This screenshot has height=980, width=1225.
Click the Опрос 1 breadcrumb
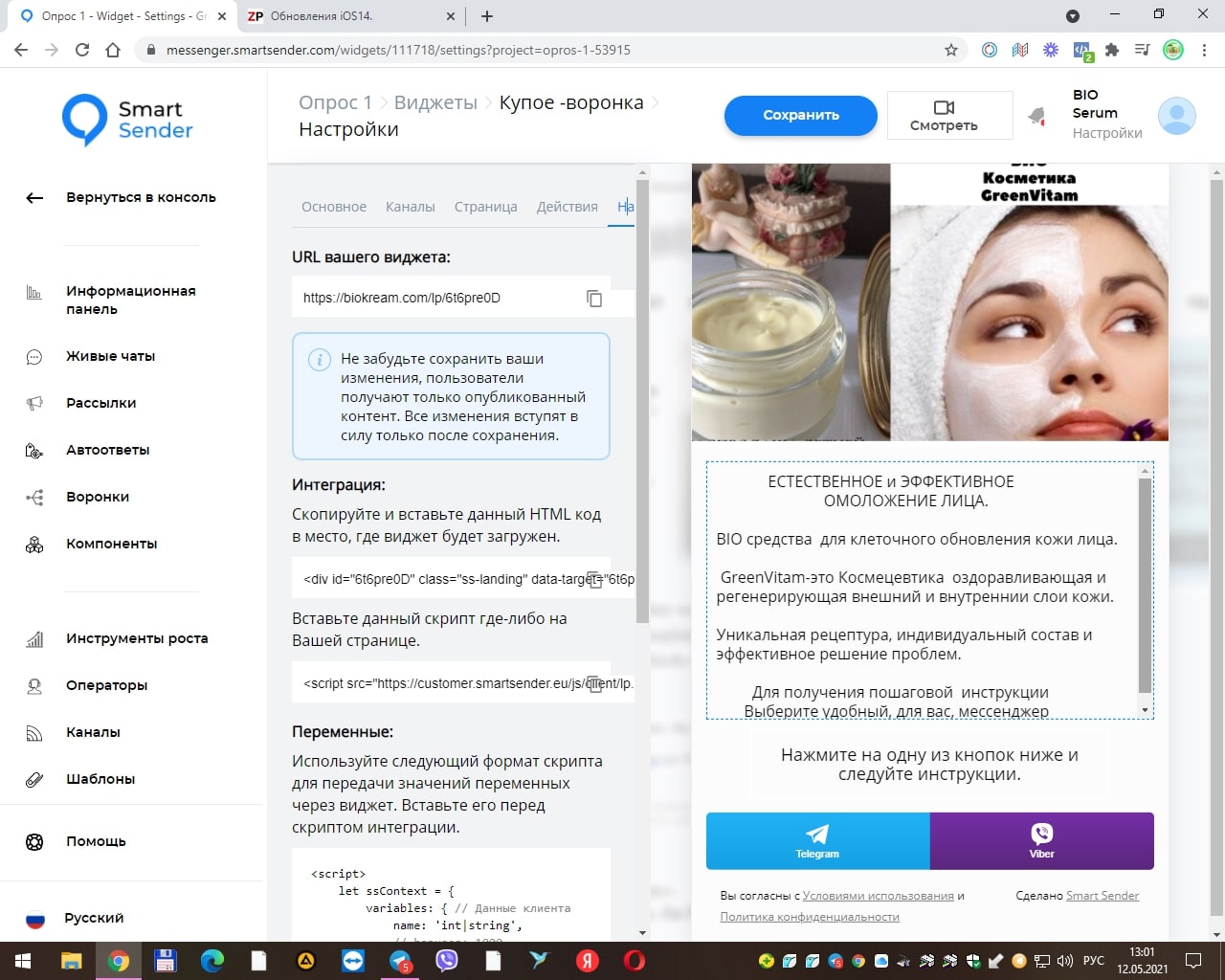click(335, 102)
